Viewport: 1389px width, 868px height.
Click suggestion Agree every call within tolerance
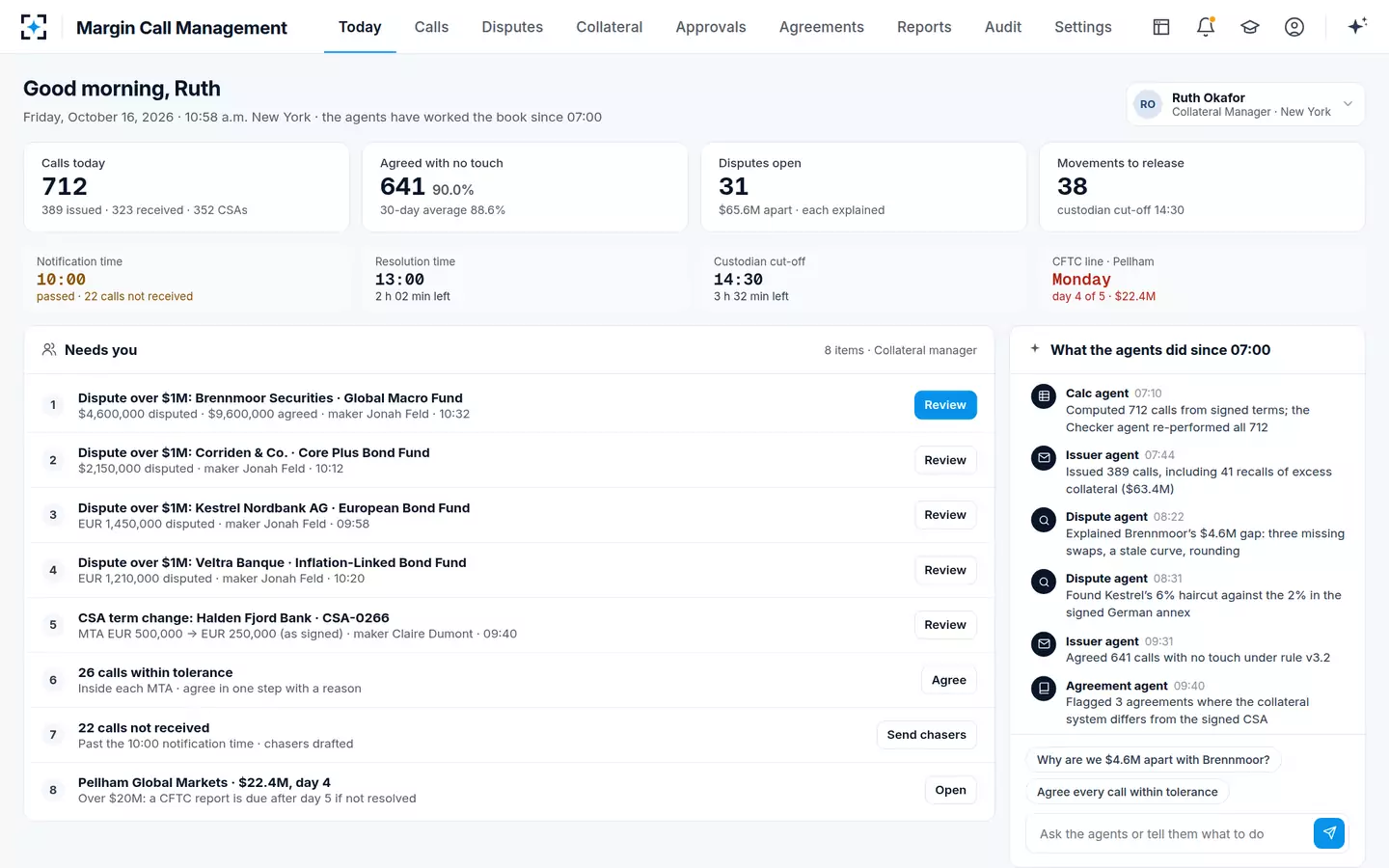point(1127,792)
